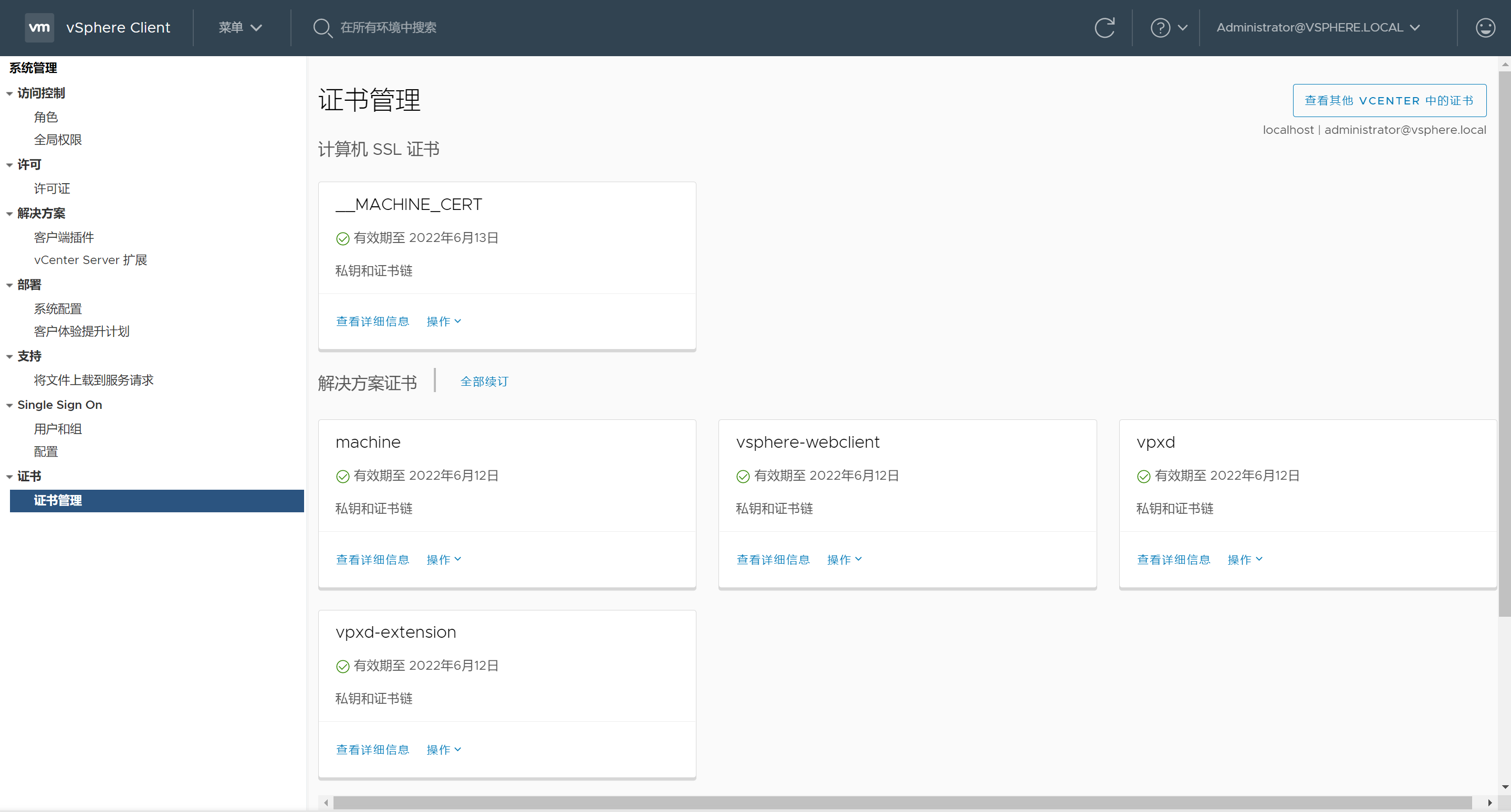Click the 全部续订 link

(485, 382)
